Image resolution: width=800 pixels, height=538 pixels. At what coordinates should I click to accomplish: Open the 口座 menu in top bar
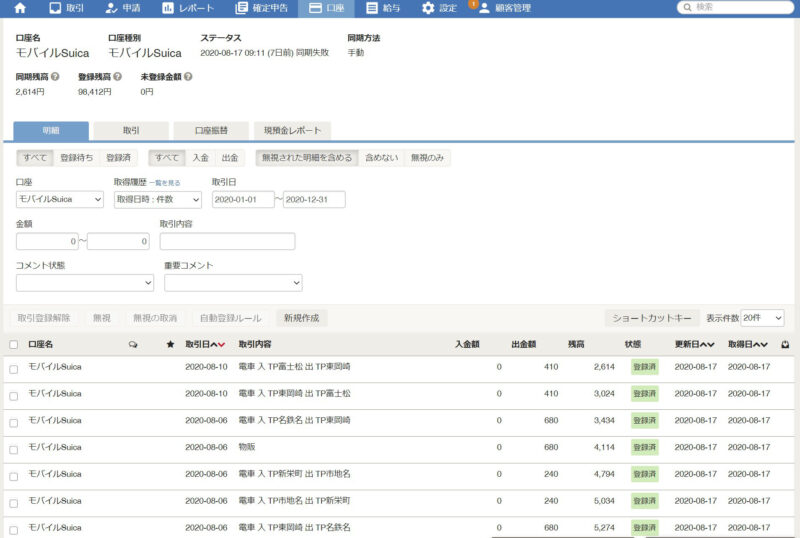tap(327, 8)
